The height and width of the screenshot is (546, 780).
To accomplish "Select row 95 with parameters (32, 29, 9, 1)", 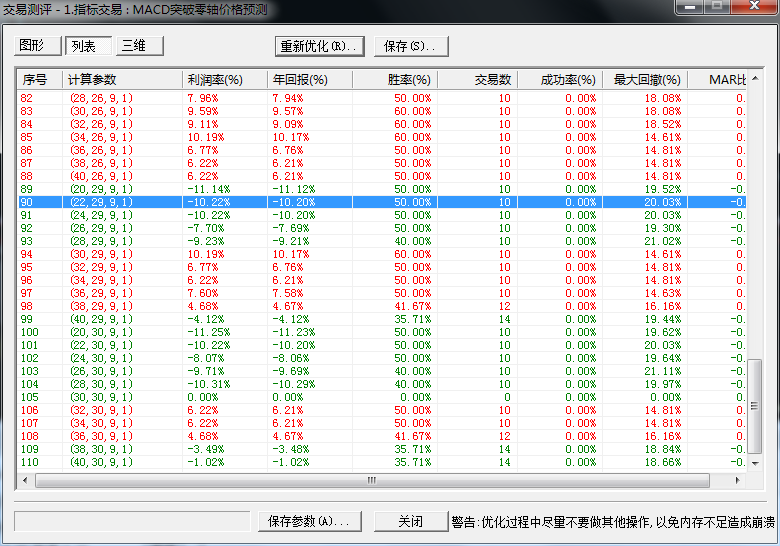I will tap(382, 267).
